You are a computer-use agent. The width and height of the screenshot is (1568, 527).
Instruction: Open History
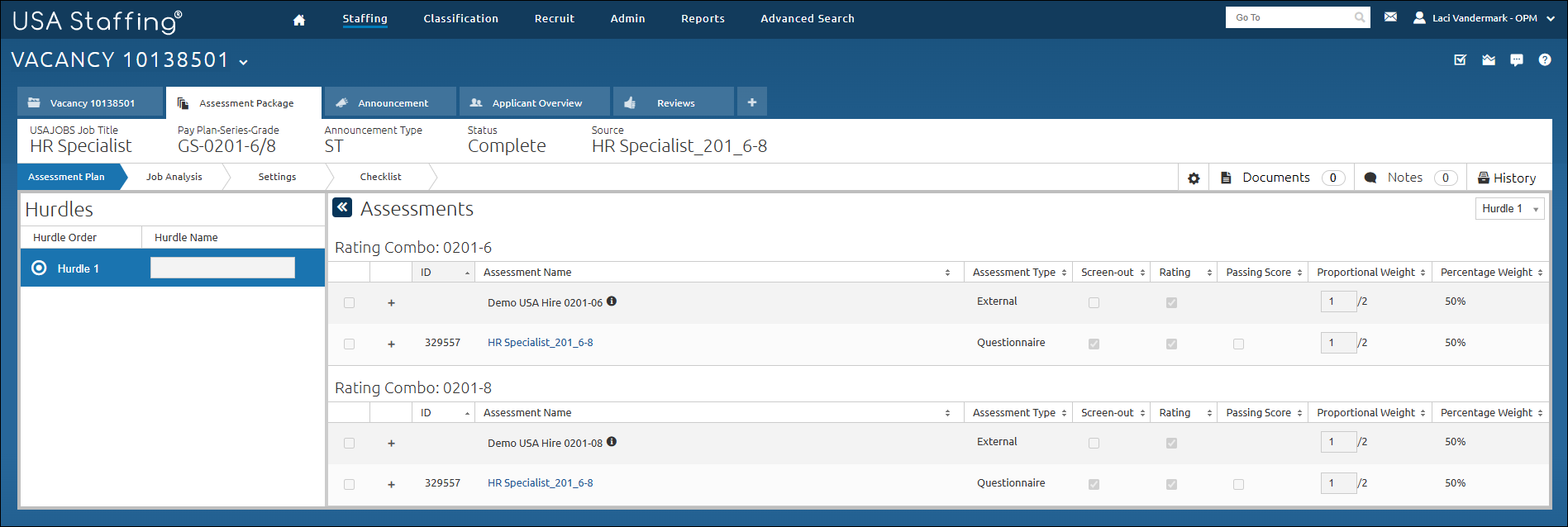1507,178
